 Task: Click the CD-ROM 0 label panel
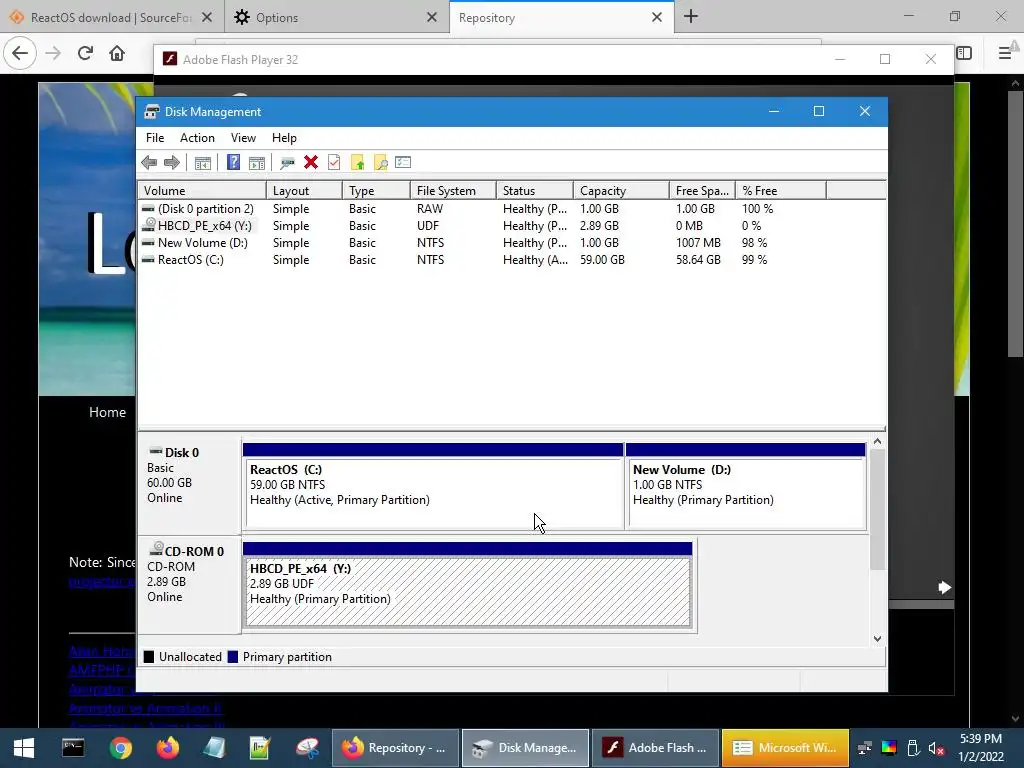tap(189, 584)
